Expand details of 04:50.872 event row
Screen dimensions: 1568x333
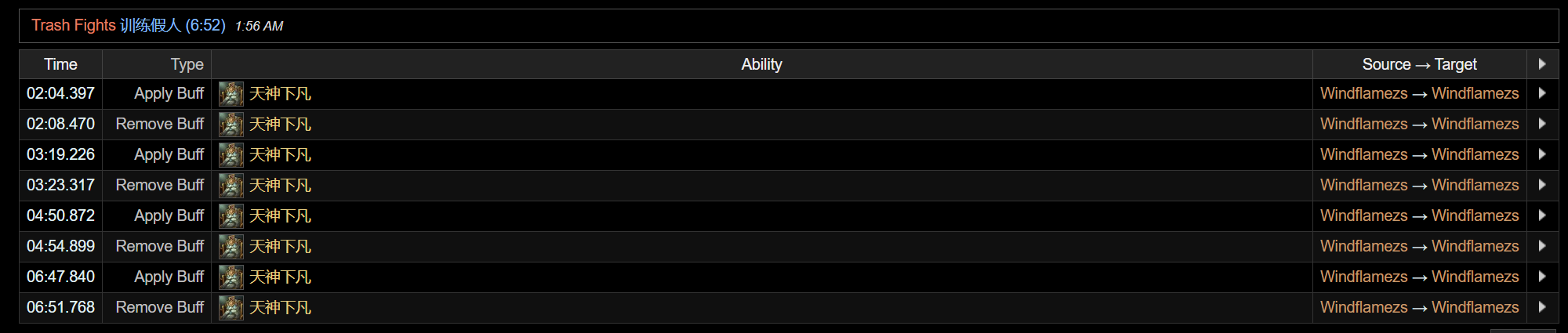point(1542,215)
